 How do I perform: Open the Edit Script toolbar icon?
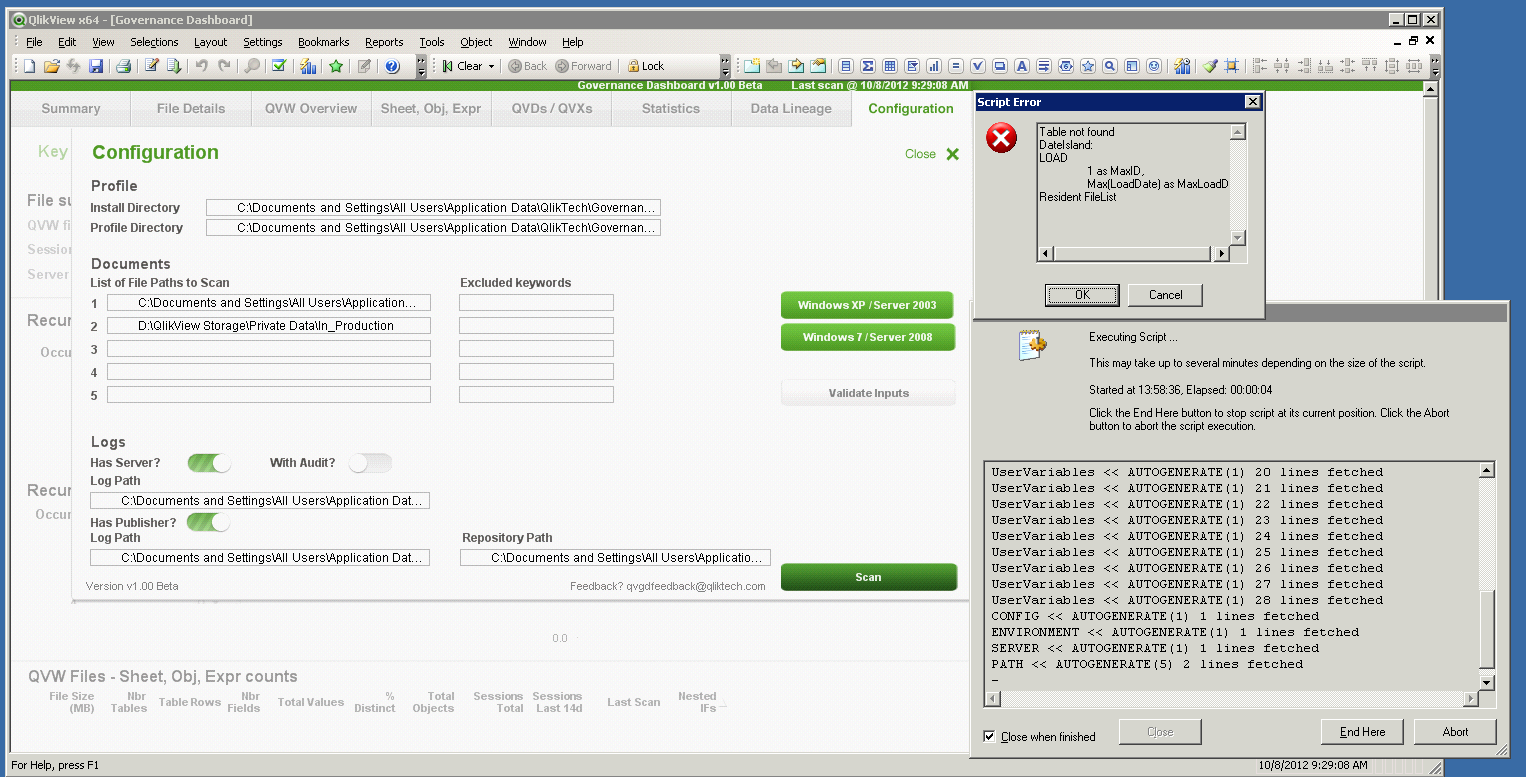coord(151,66)
